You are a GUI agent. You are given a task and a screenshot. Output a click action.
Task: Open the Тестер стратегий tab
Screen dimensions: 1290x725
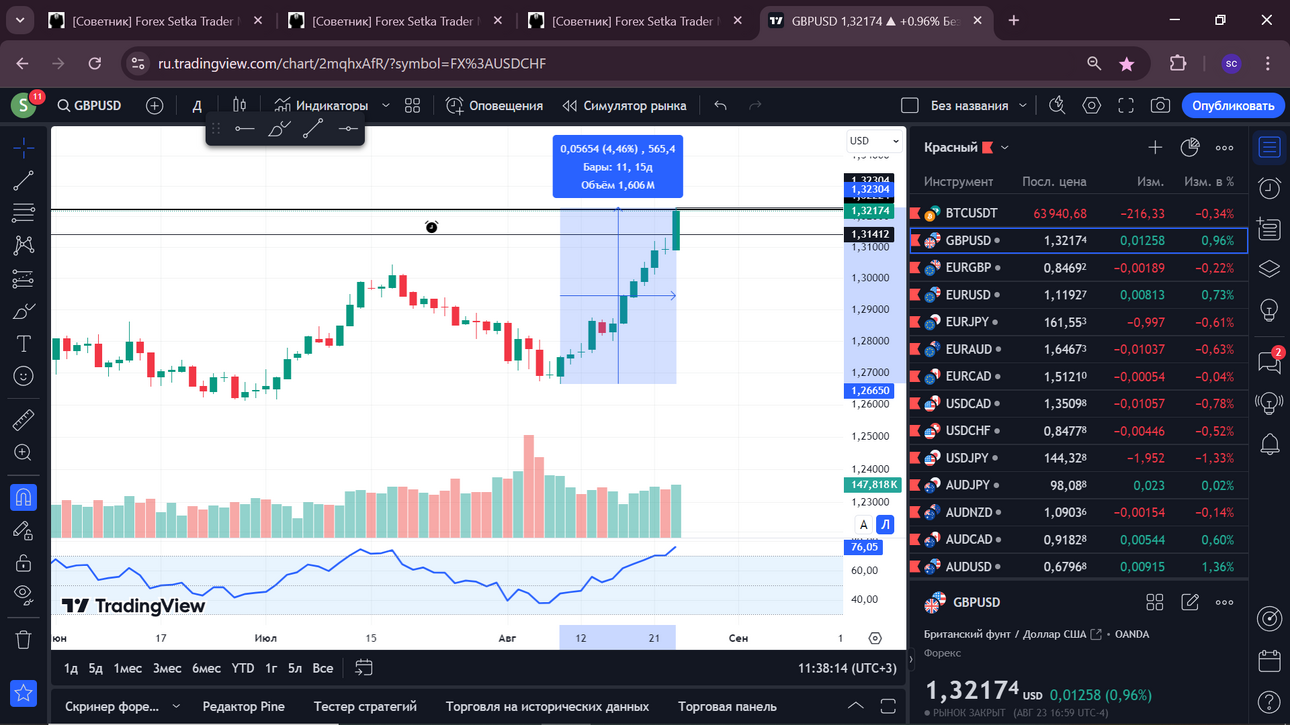point(365,706)
